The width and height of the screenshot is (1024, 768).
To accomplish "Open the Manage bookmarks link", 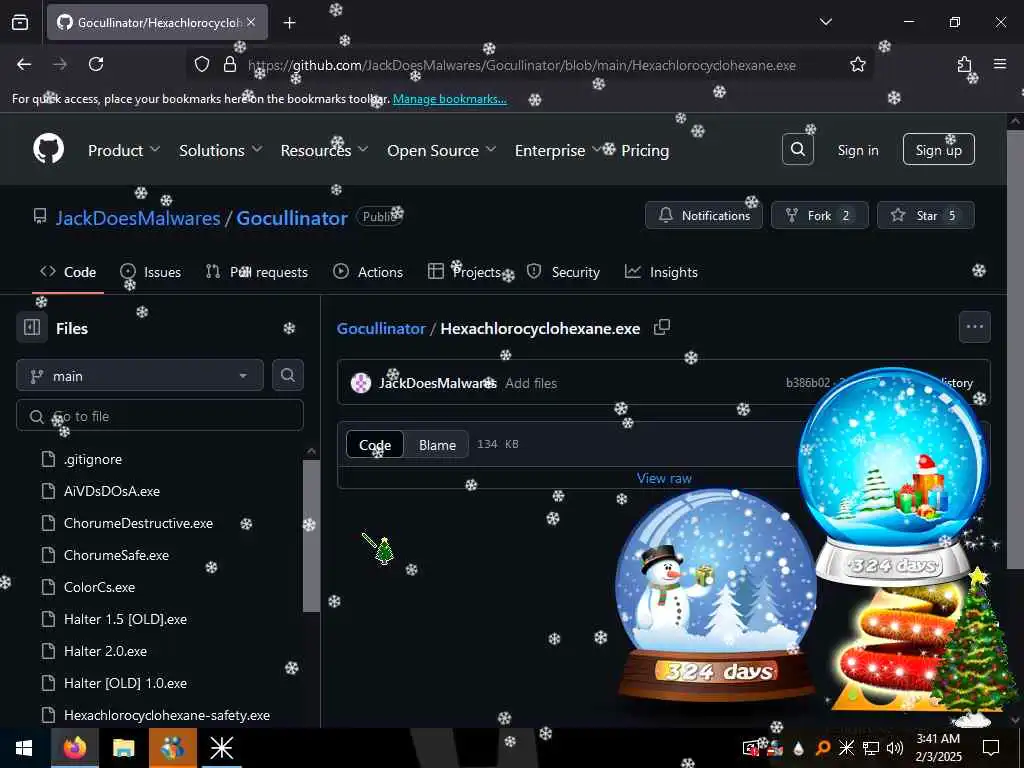I will (x=449, y=99).
